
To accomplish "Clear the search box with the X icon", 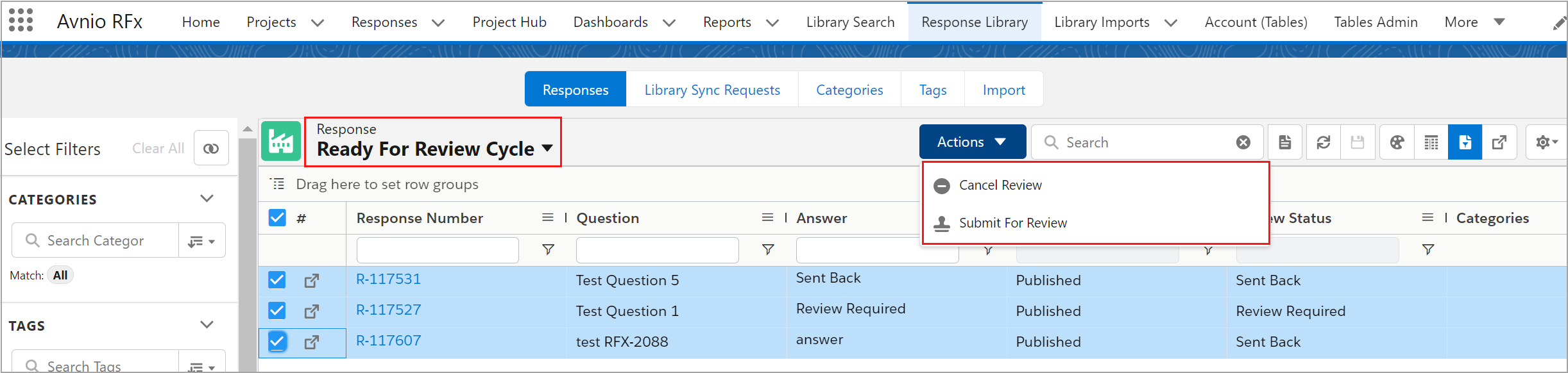I will coord(1243,142).
